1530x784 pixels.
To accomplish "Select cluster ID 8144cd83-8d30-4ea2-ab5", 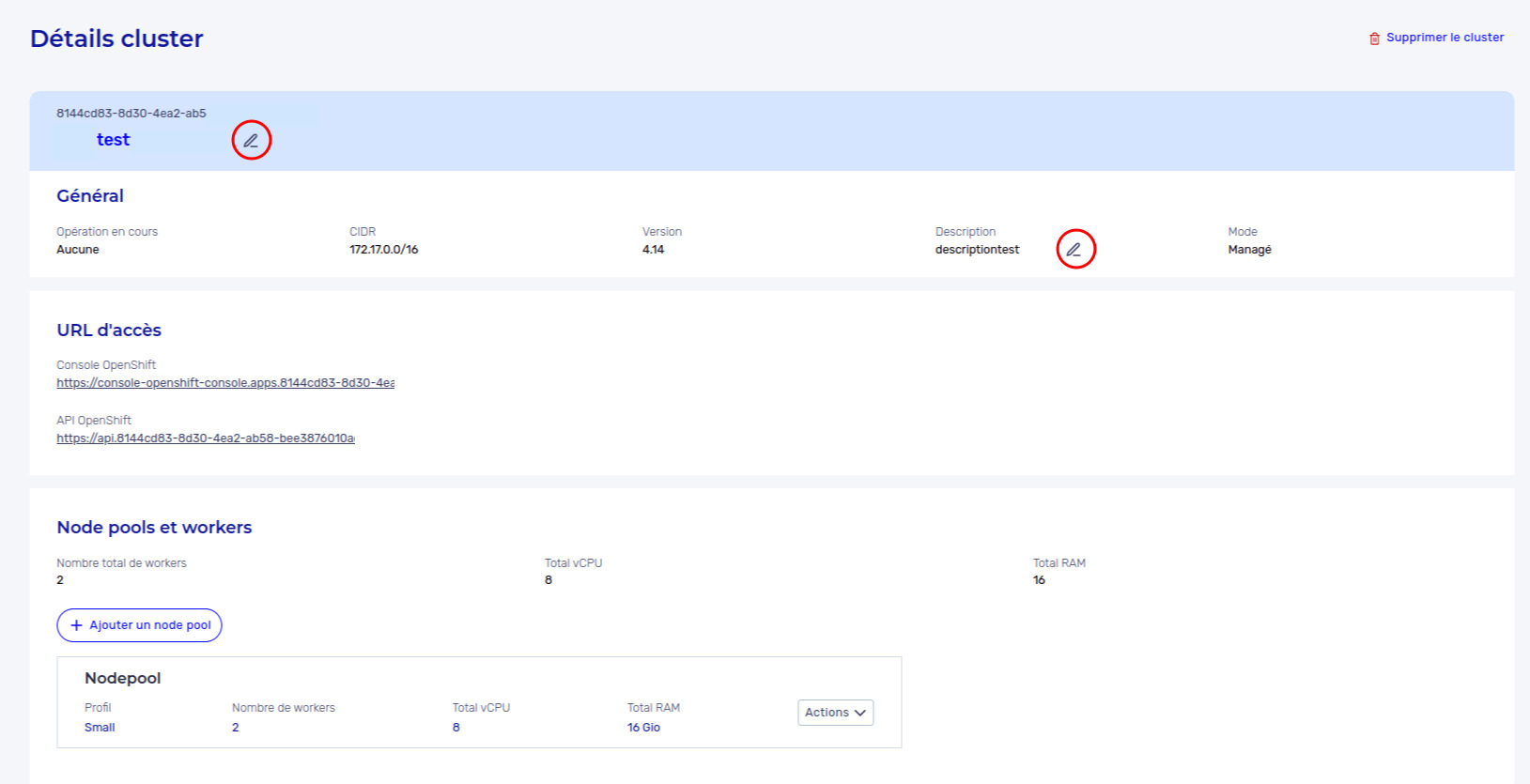I will pyautogui.click(x=131, y=114).
